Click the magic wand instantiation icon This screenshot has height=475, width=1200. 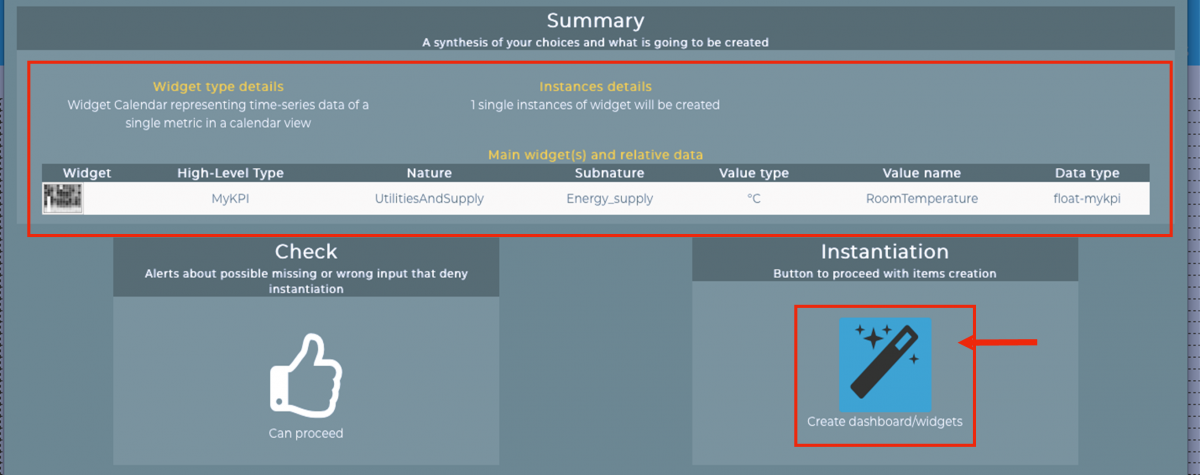(x=884, y=364)
